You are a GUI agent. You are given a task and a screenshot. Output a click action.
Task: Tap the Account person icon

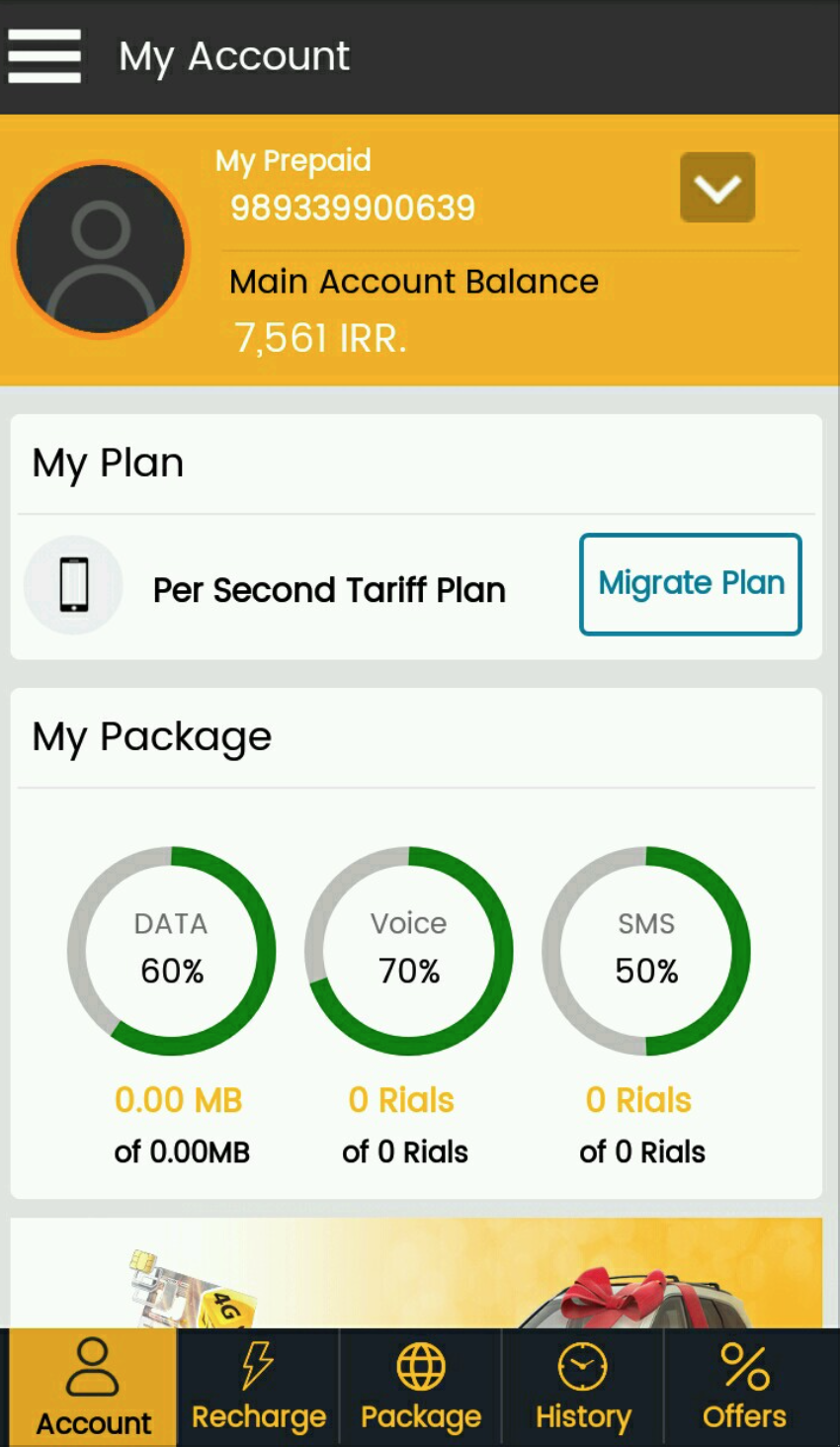point(93,1368)
